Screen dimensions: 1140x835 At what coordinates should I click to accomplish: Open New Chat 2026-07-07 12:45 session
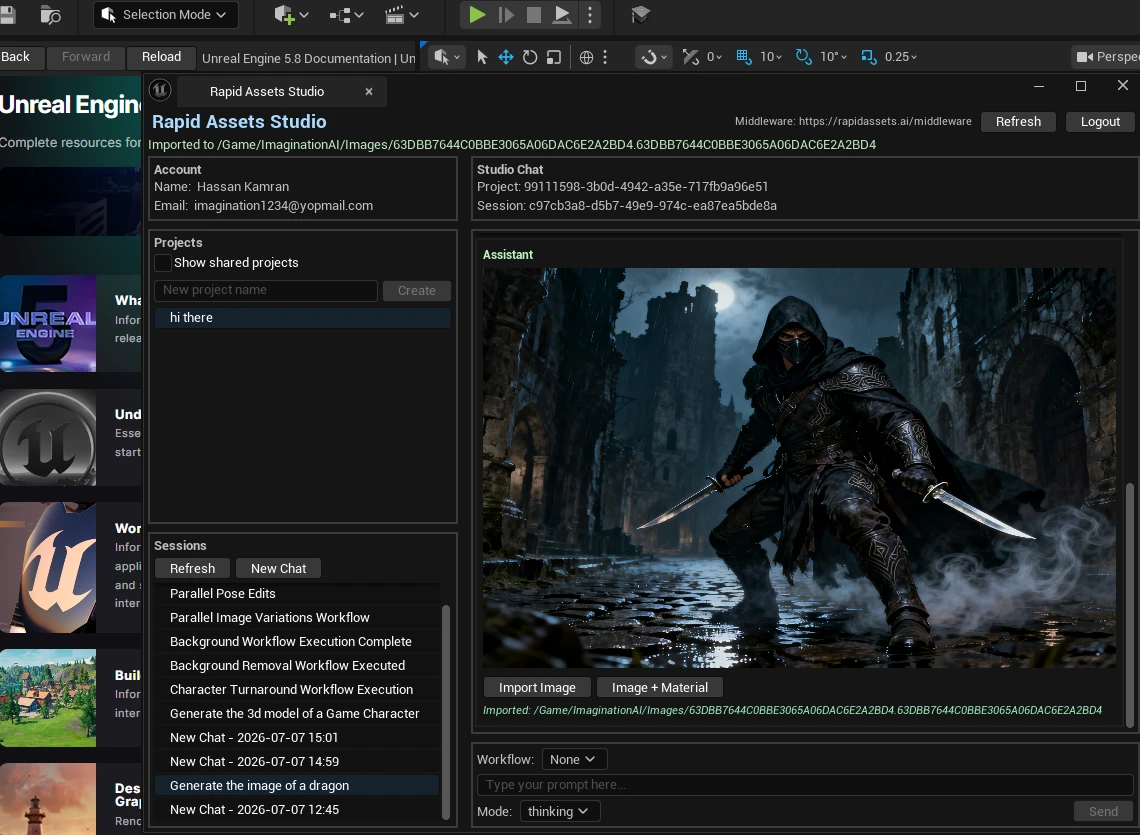pos(297,810)
